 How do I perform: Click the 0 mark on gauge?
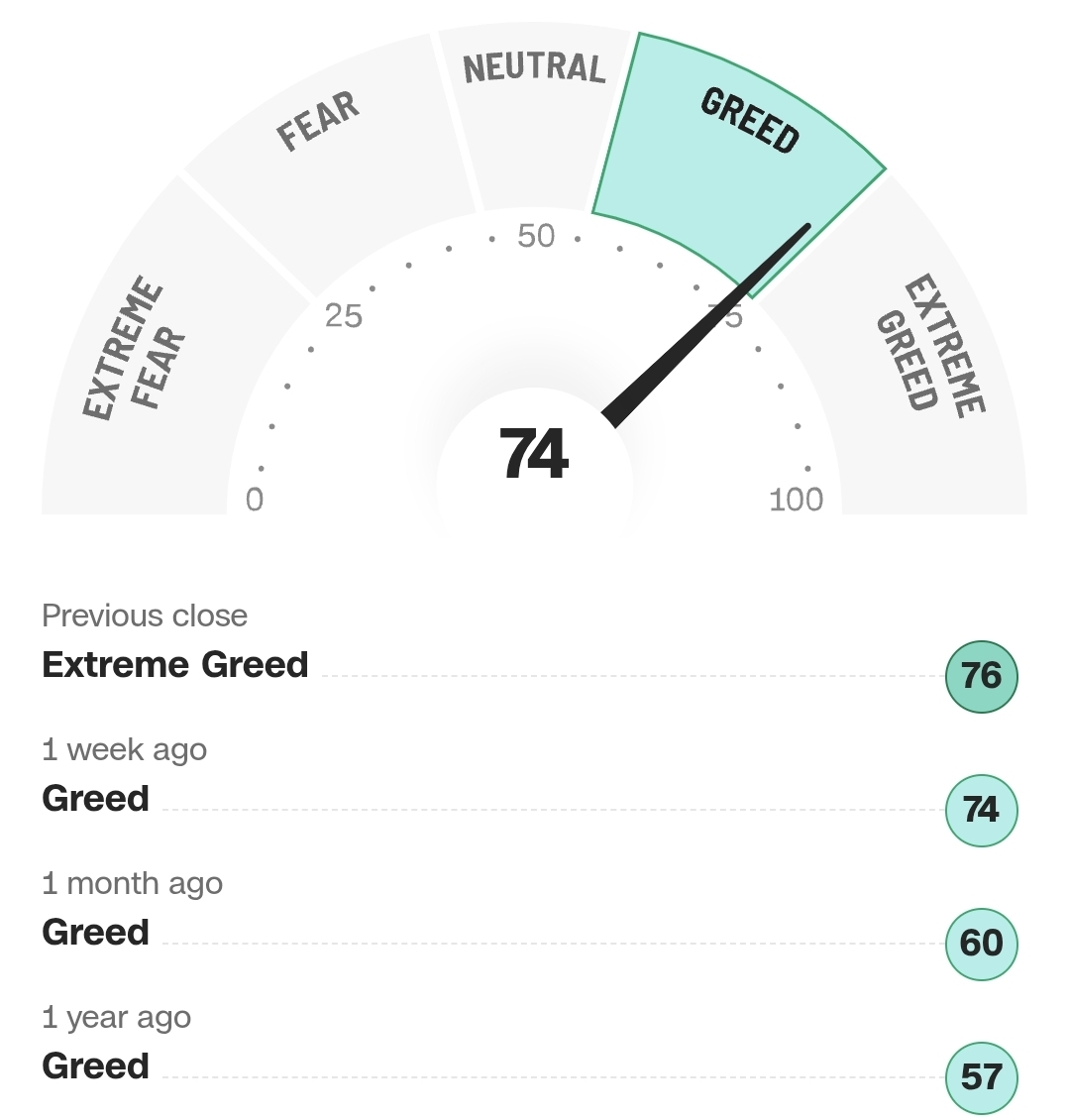255,500
